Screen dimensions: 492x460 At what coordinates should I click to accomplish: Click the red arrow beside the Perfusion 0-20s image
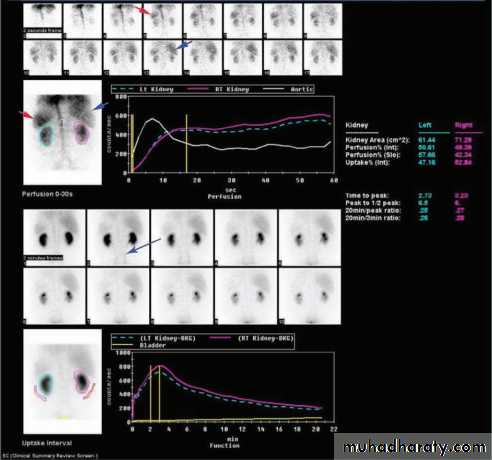pyautogui.click(x=27, y=115)
